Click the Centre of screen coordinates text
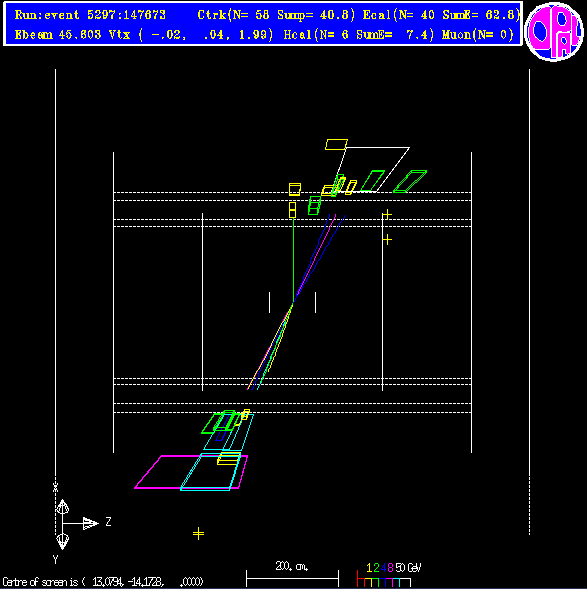Image resolution: width=587 pixels, height=589 pixels. [103, 582]
